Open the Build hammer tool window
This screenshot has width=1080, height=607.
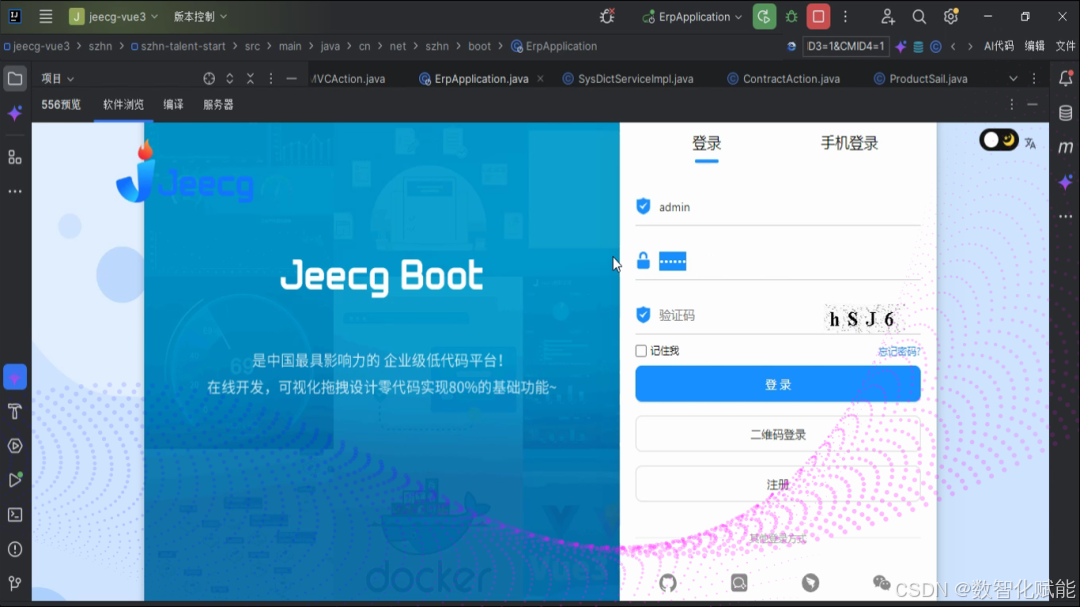point(14,412)
